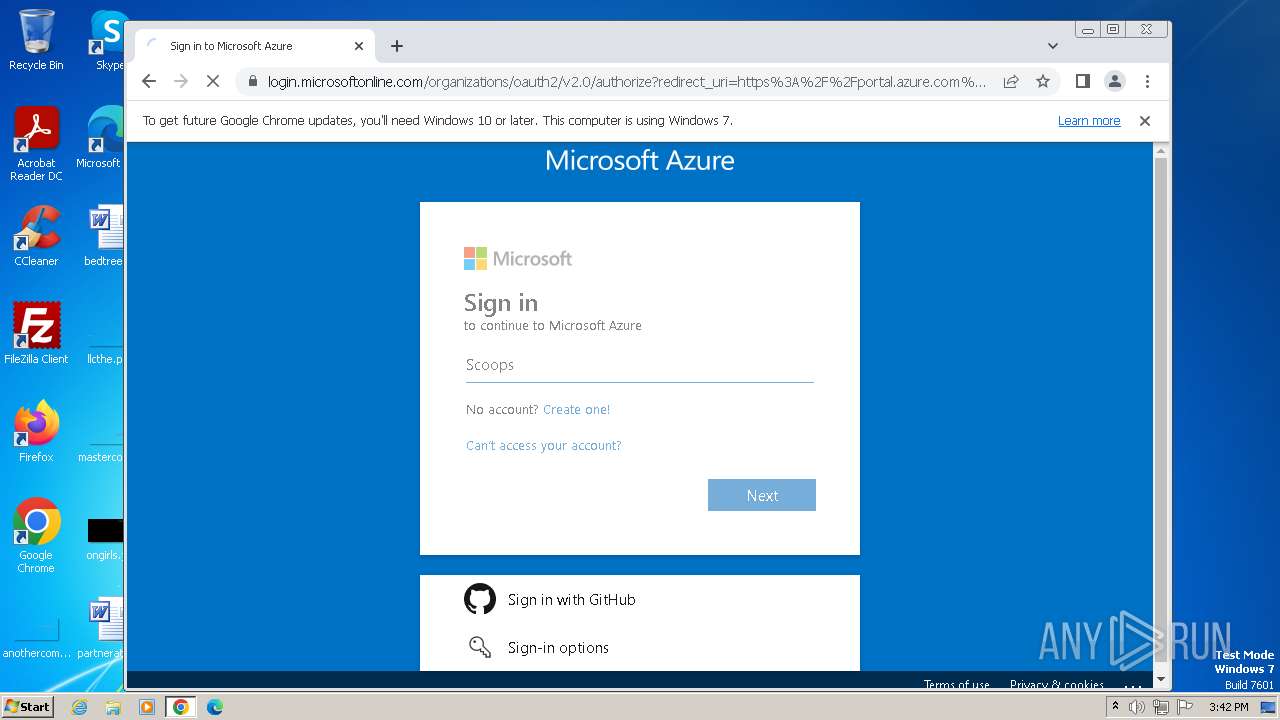Open a new tab with plus

[x=397, y=46]
